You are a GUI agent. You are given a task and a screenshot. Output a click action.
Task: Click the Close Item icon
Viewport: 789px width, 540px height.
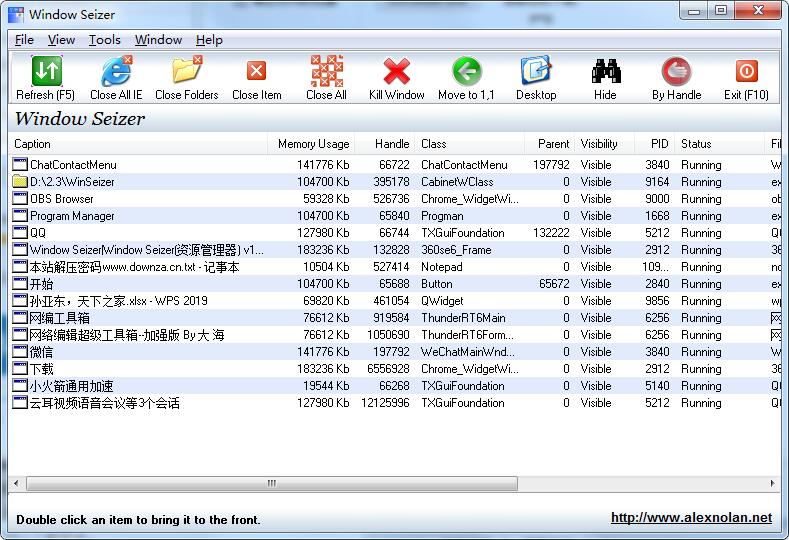pyautogui.click(x=257, y=71)
